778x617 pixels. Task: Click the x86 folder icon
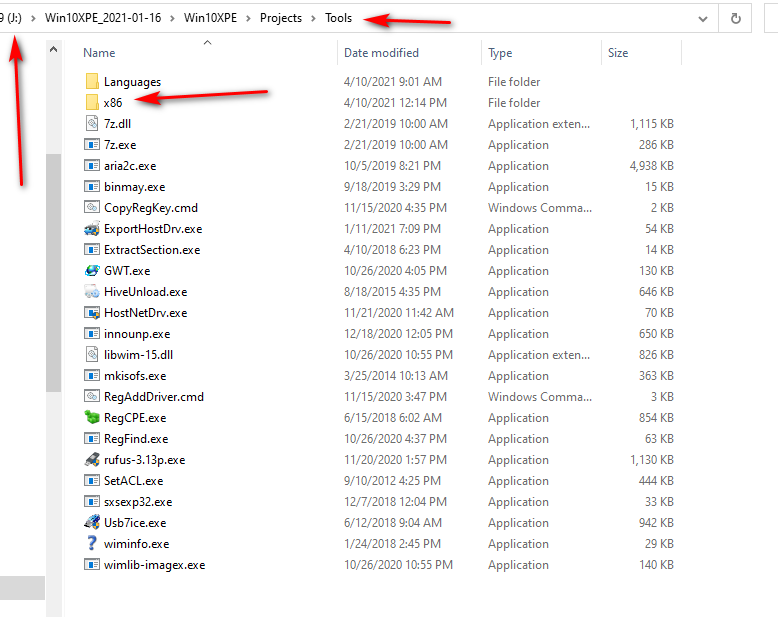pos(92,102)
